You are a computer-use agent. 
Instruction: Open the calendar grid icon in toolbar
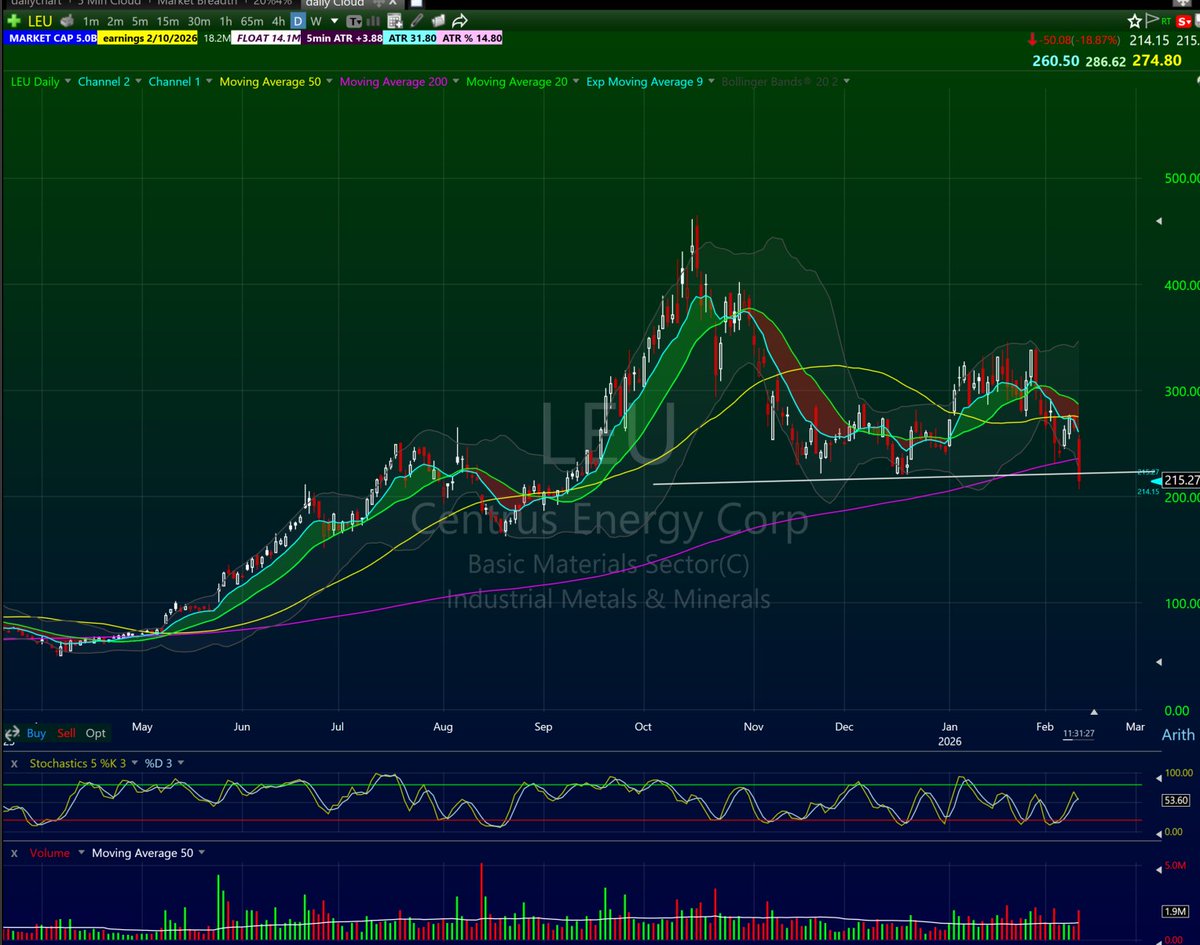click(x=395, y=21)
